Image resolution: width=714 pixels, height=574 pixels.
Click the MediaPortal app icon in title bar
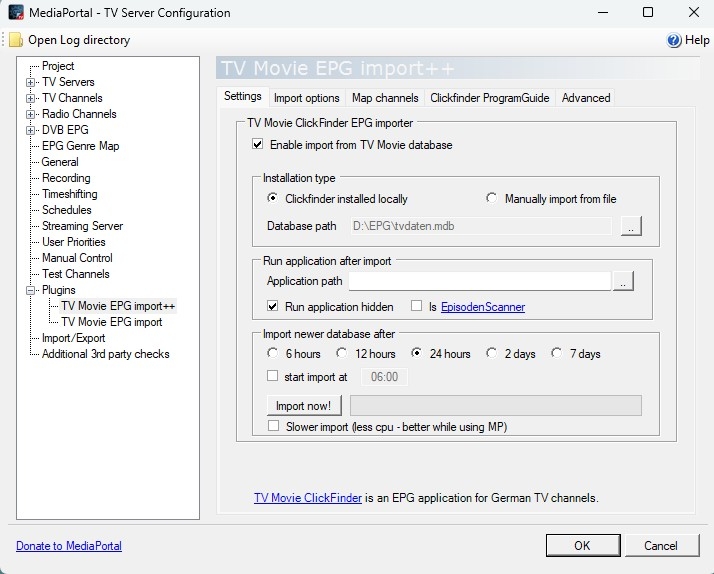[16, 13]
